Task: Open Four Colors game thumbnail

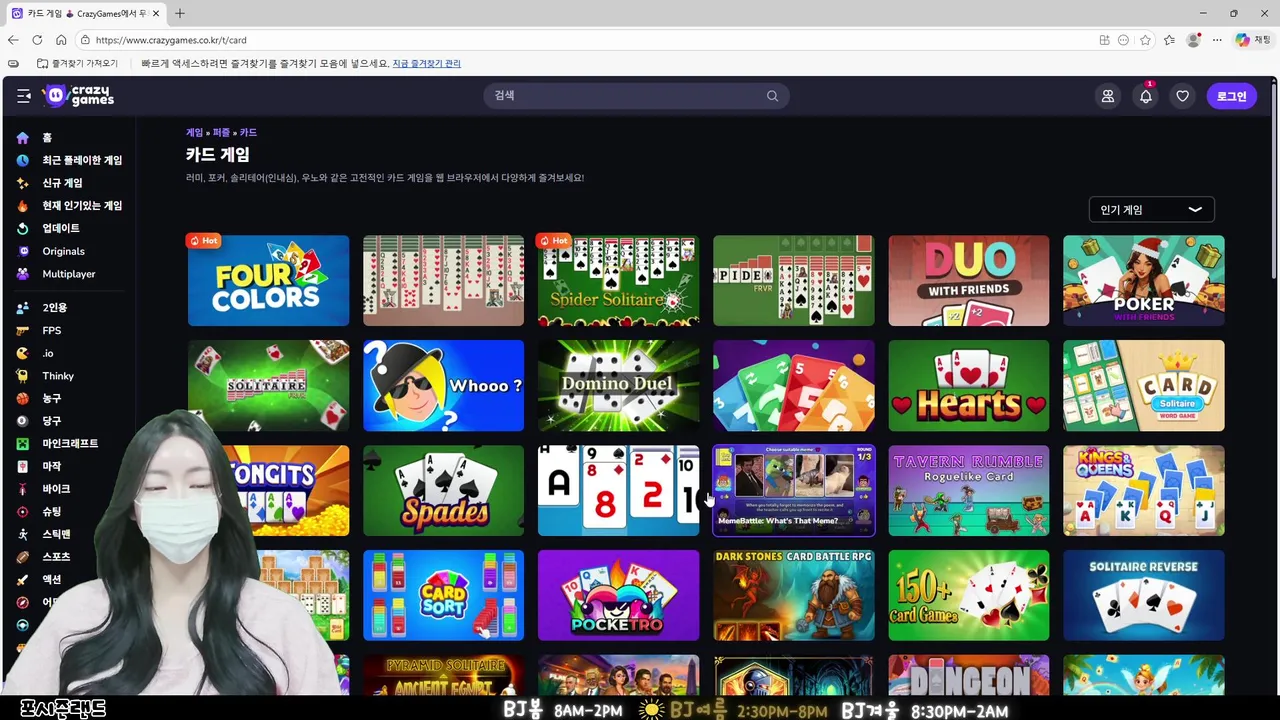Action: [x=268, y=281]
